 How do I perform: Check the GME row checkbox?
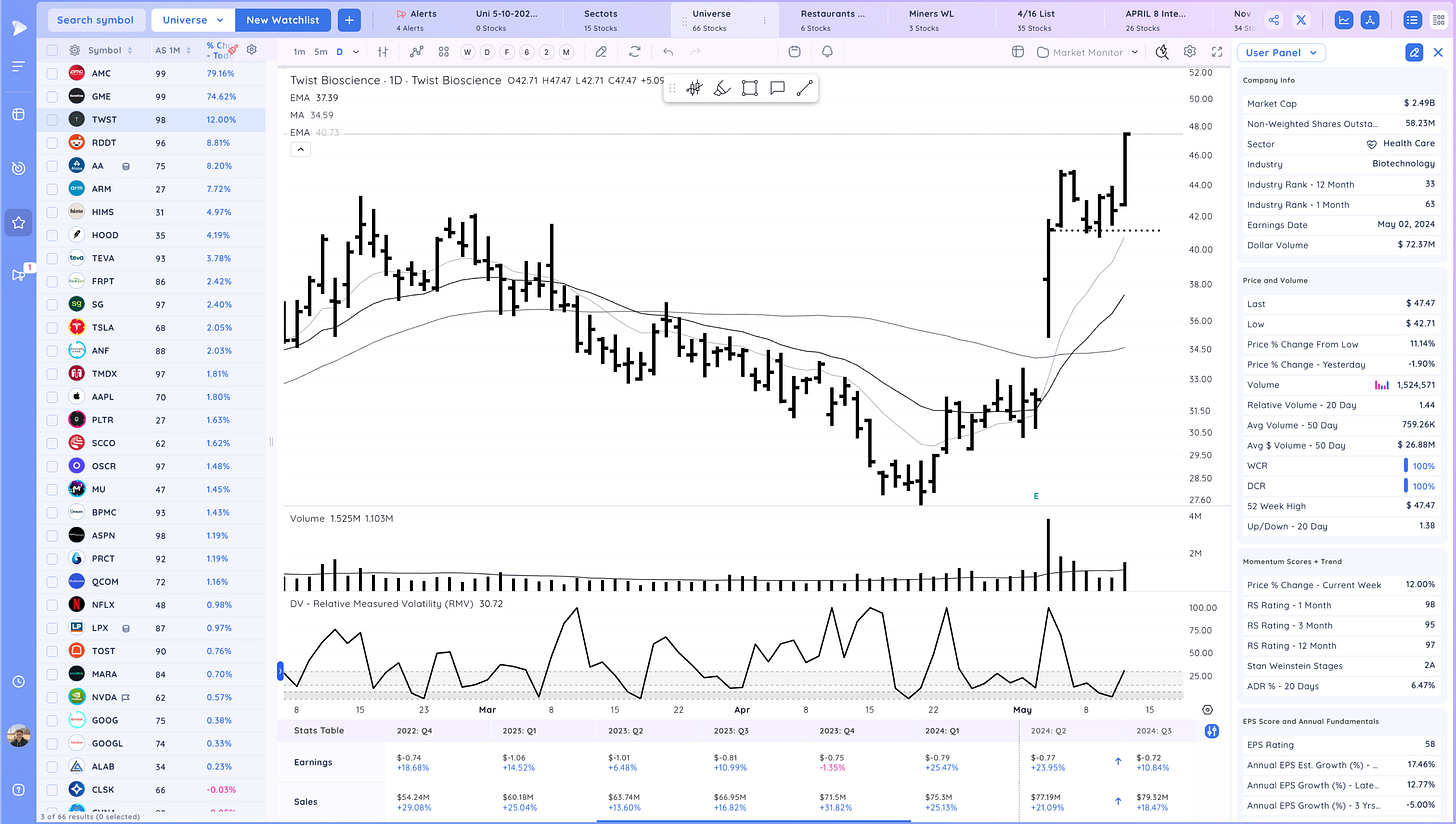[52, 96]
